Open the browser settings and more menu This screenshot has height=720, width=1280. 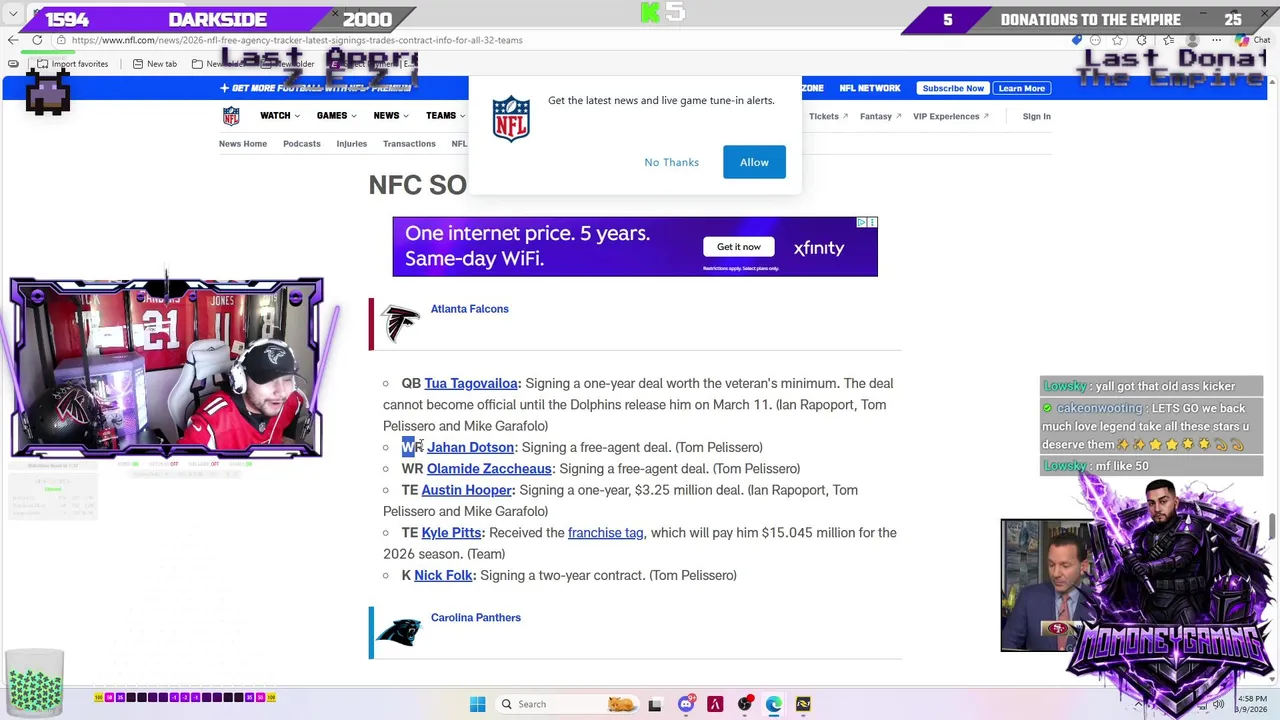[x=1218, y=40]
